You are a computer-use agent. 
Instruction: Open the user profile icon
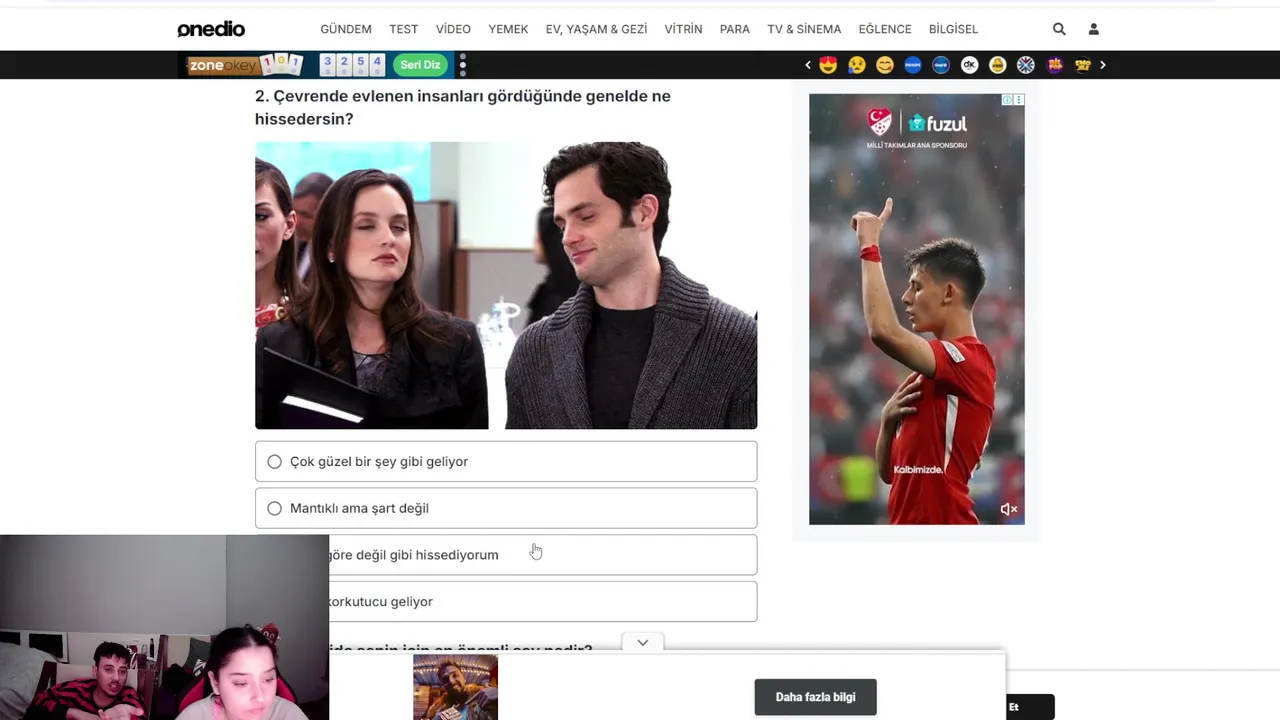pyautogui.click(x=1093, y=29)
